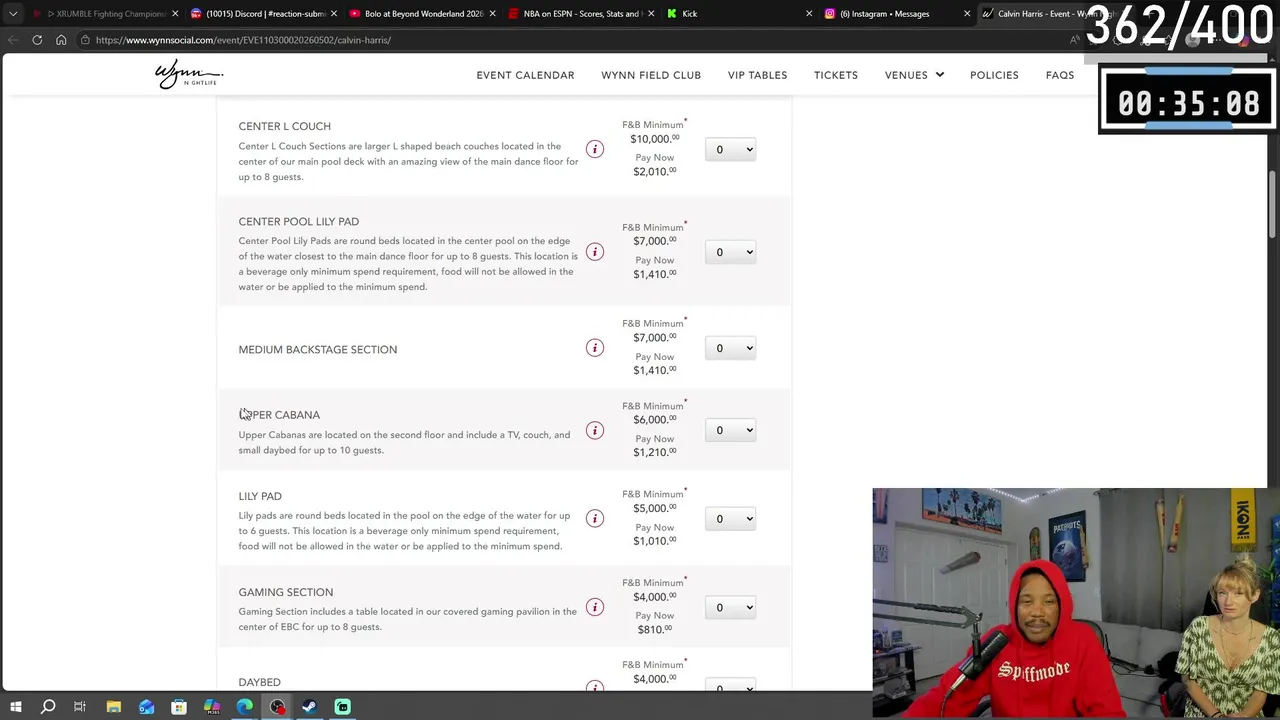Image resolution: width=1280 pixels, height=720 pixels.
Task: Open Event Calendar page
Action: pos(525,75)
